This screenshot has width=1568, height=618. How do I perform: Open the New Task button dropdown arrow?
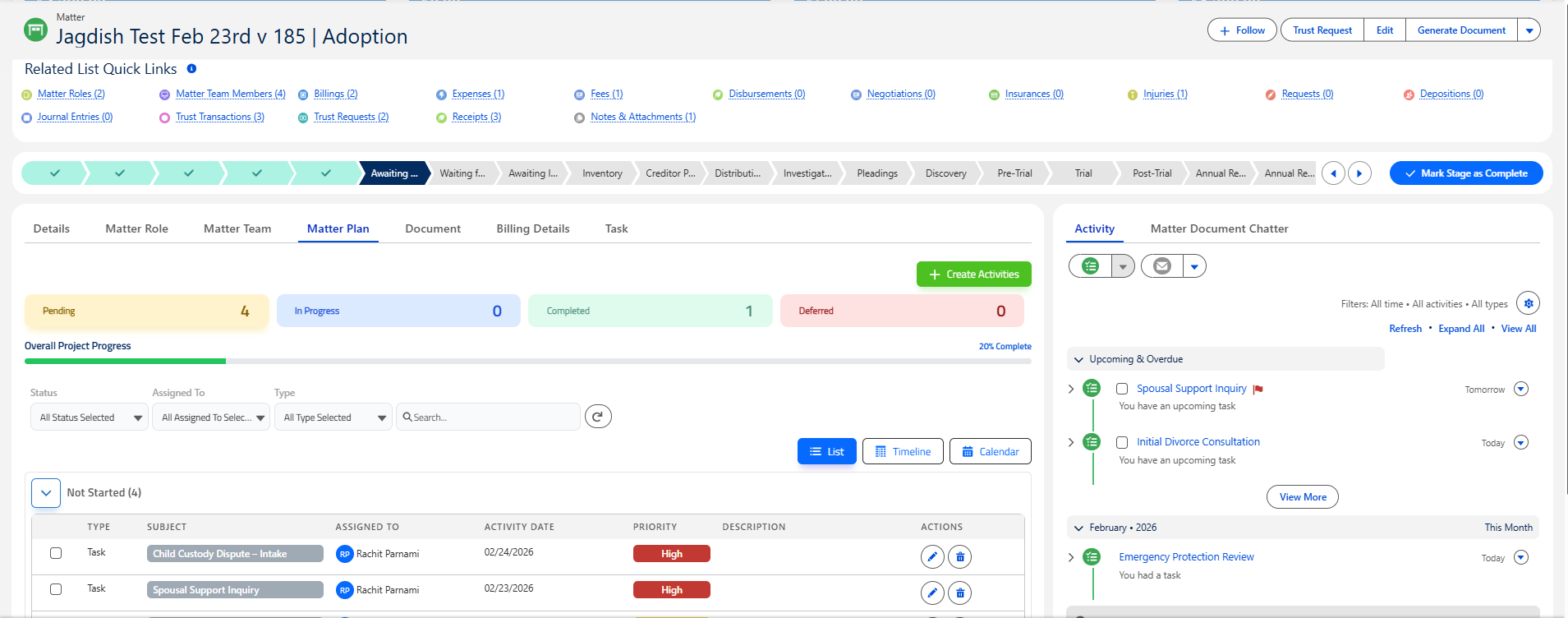pyautogui.click(x=1123, y=266)
